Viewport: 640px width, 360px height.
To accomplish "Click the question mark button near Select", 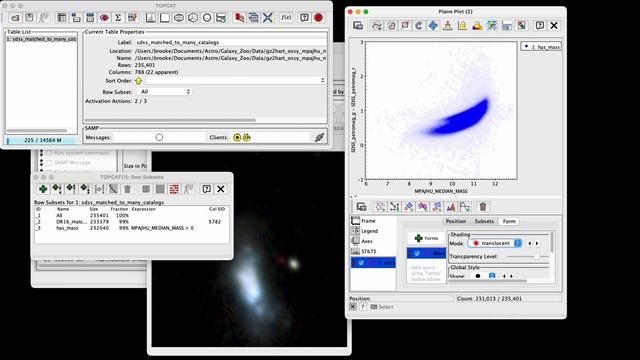I will point(363,307).
